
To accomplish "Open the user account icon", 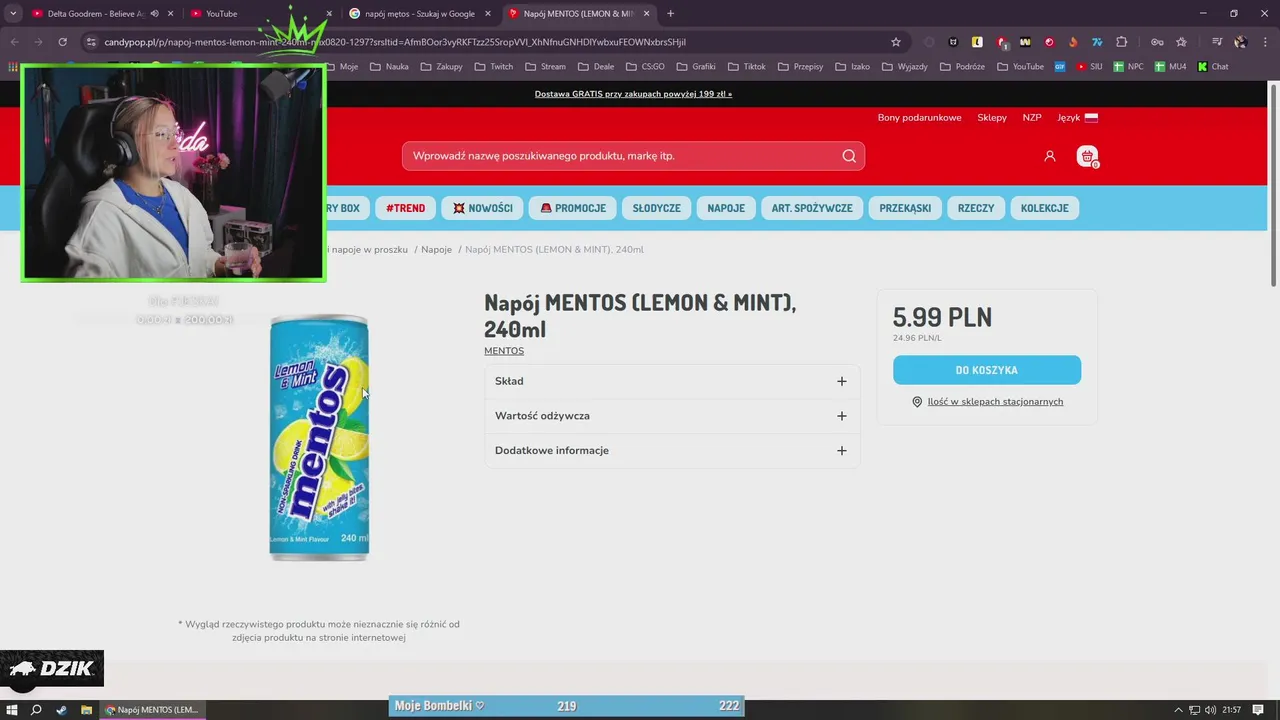I will [x=1049, y=156].
